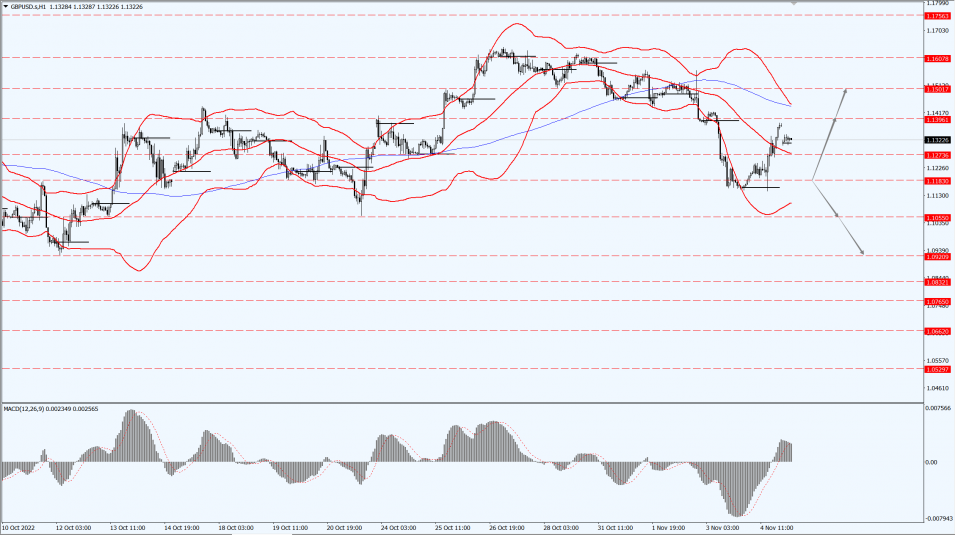Image resolution: width=955 pixels, height=535 pixels.
Task: Click the 1.12736 red level label
Action: (x=937, y=155)
